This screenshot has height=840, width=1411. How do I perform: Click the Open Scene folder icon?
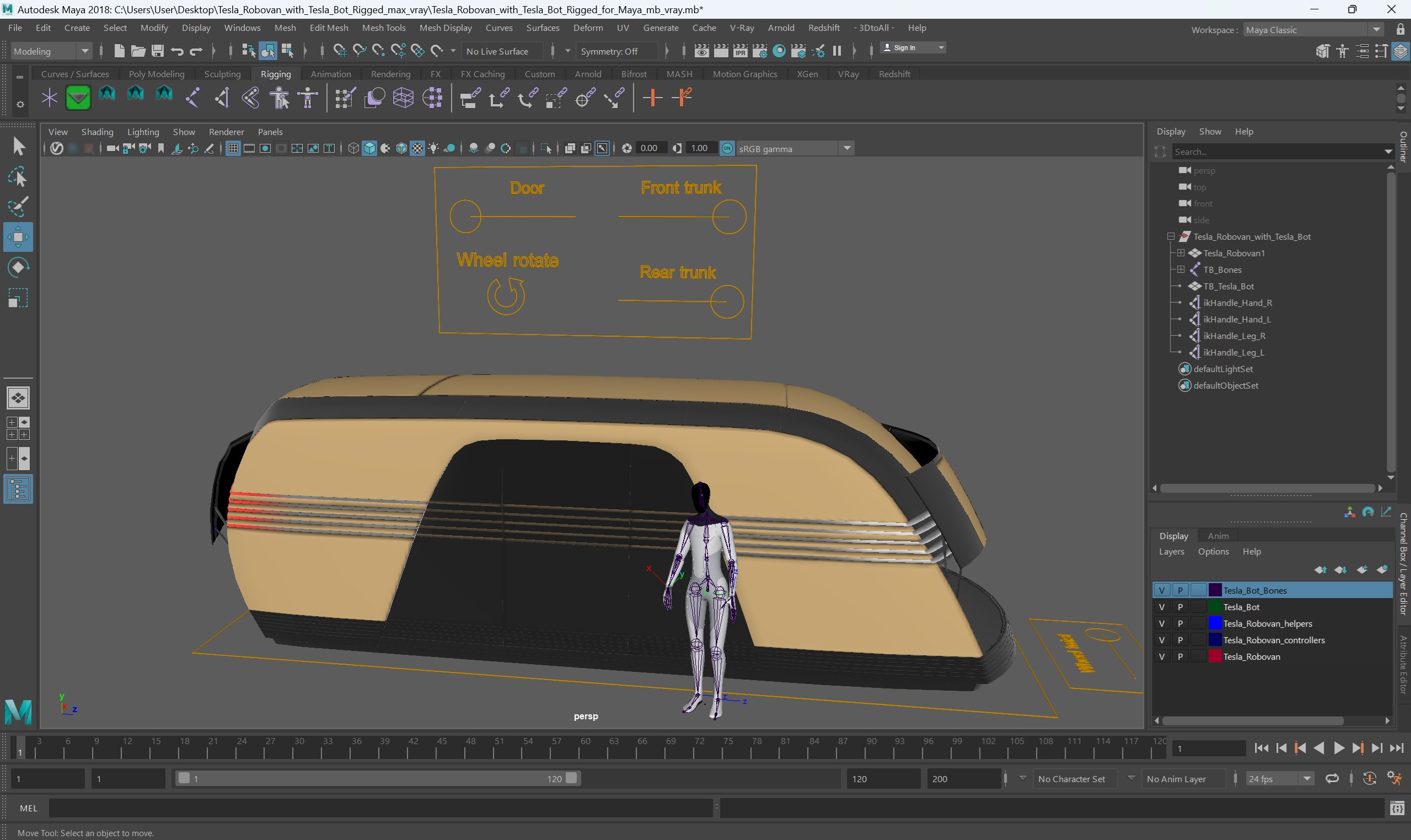tap(138, 51)
